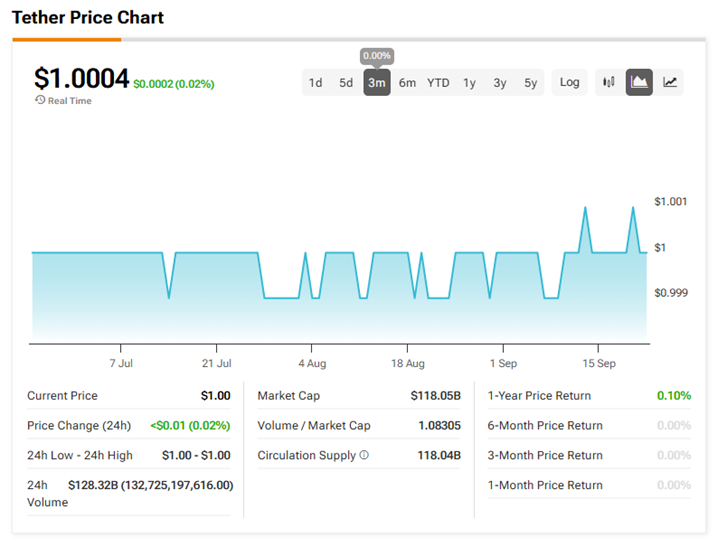Screen dimensions: 718x547
Task: Click the 6-Month Price Return label
Action: [545, 425]
